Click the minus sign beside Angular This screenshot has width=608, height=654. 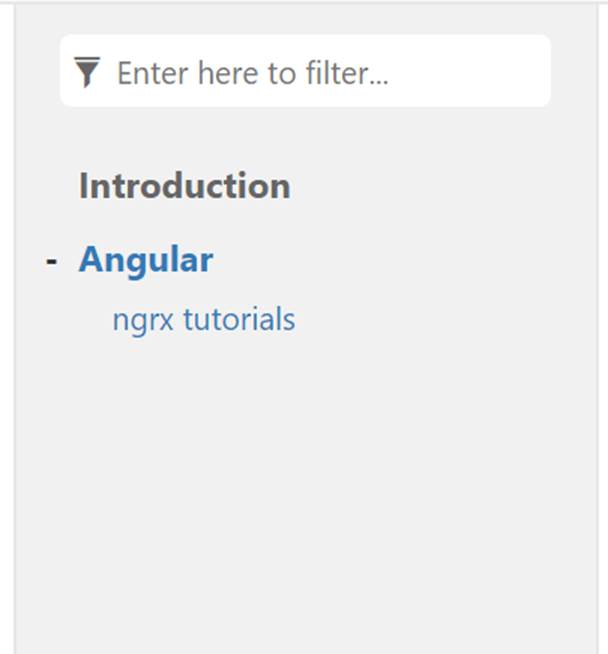click(52, 261)
